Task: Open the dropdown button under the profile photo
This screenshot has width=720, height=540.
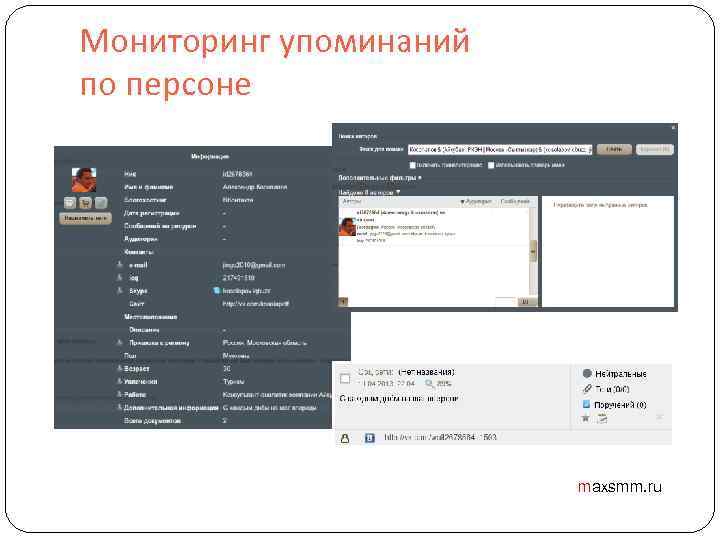Action: click(x=85, y=218)
